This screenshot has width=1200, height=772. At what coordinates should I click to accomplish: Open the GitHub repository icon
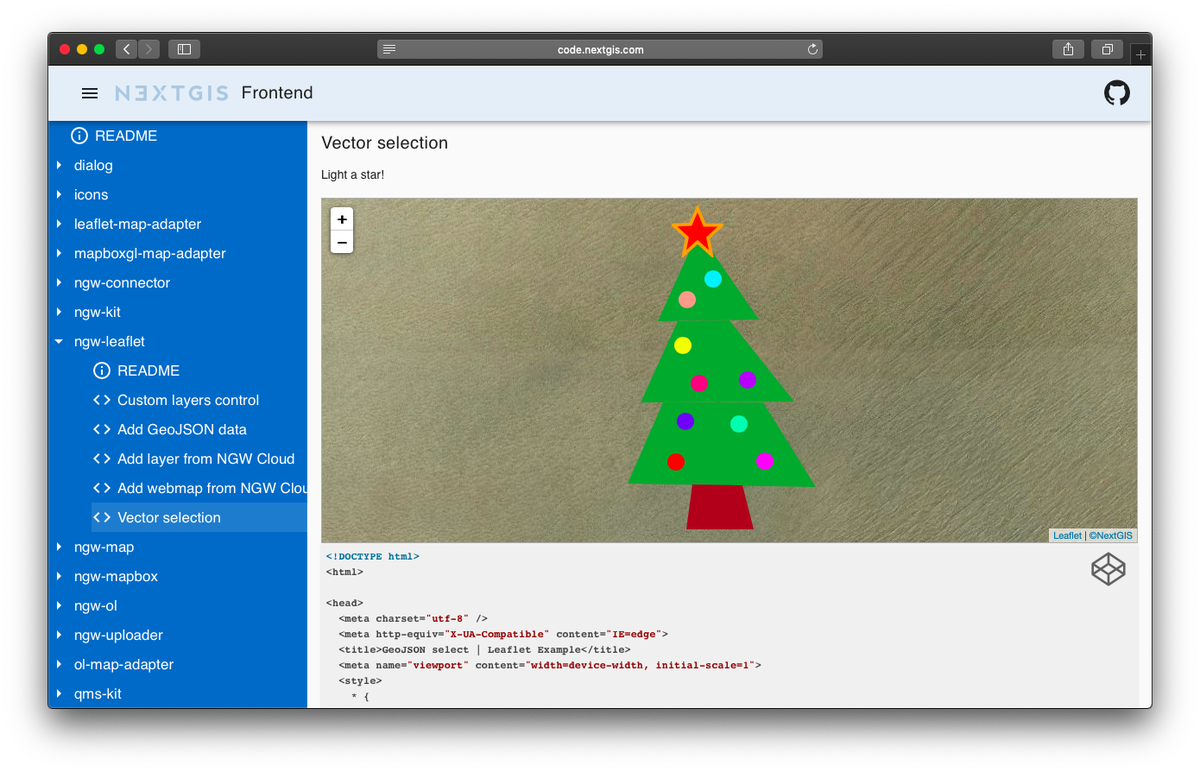1117,93
